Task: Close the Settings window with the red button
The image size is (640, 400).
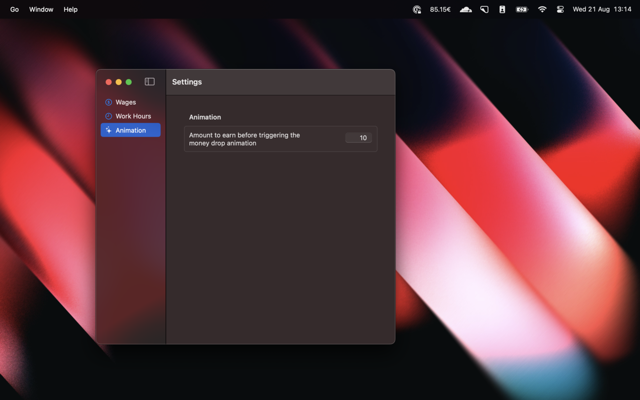Action: [109, 82]
